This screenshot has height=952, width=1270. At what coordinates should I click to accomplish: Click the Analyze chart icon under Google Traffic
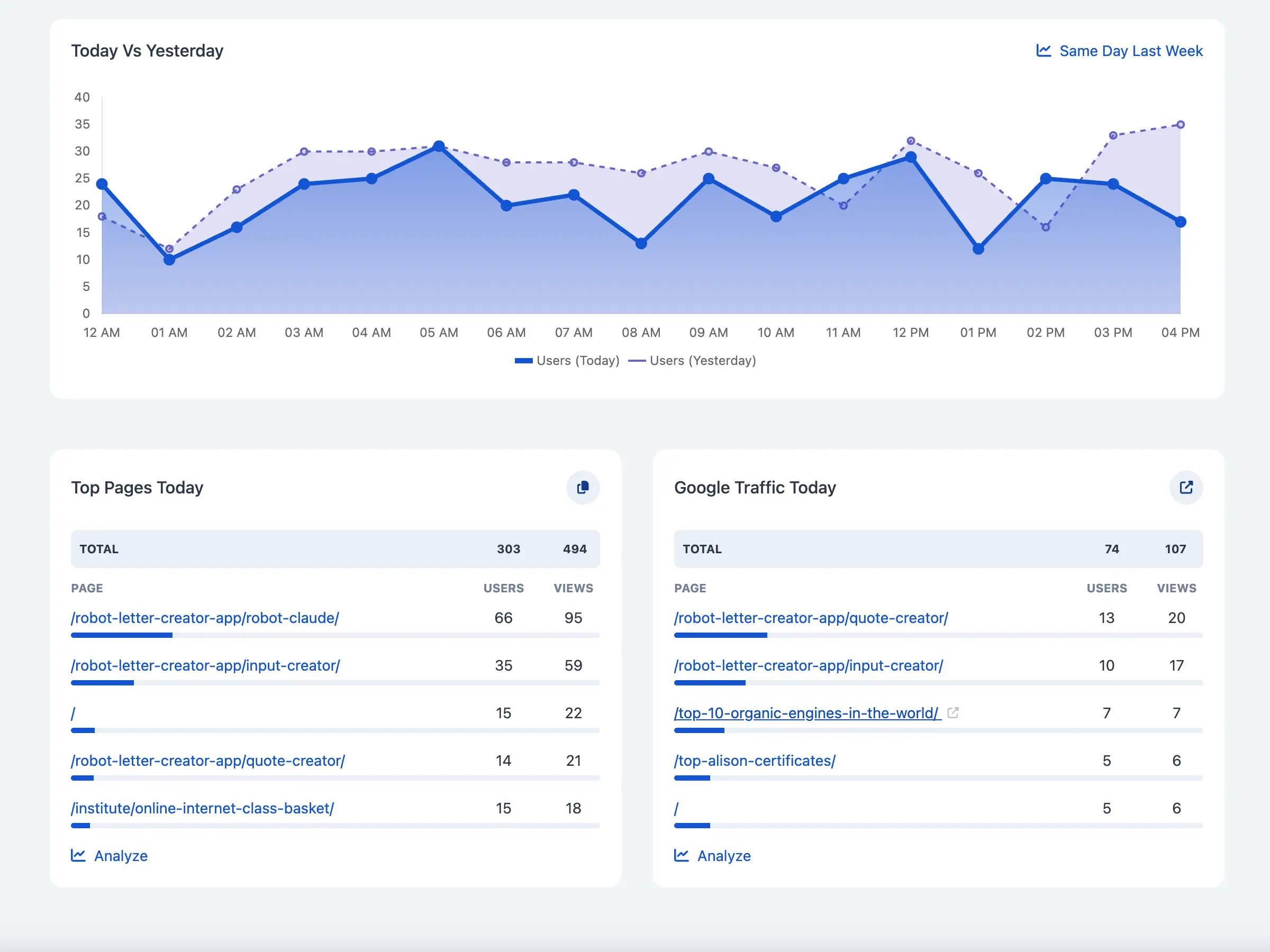pos(681,855)
